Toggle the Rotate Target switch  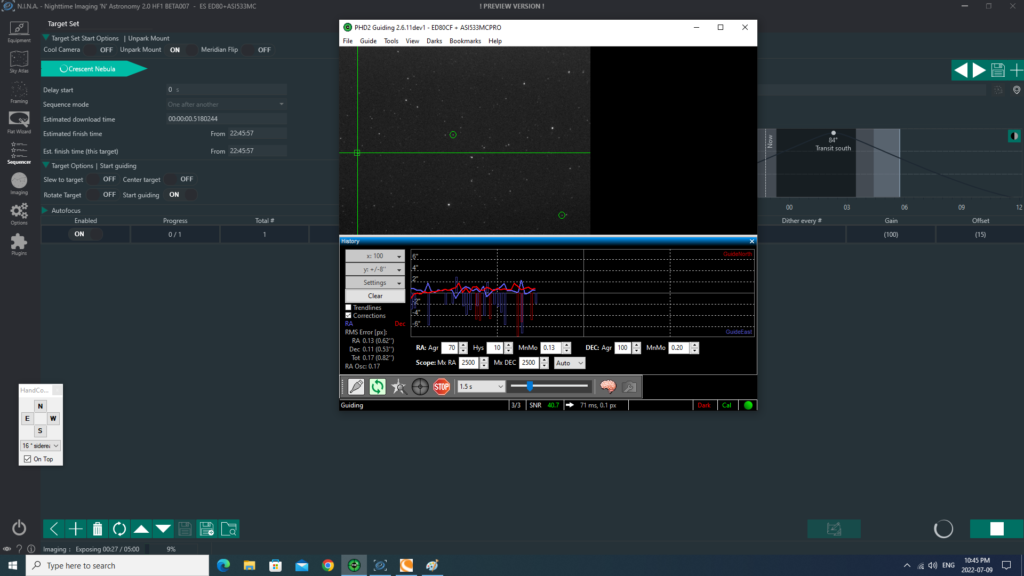tap(101, 195)
